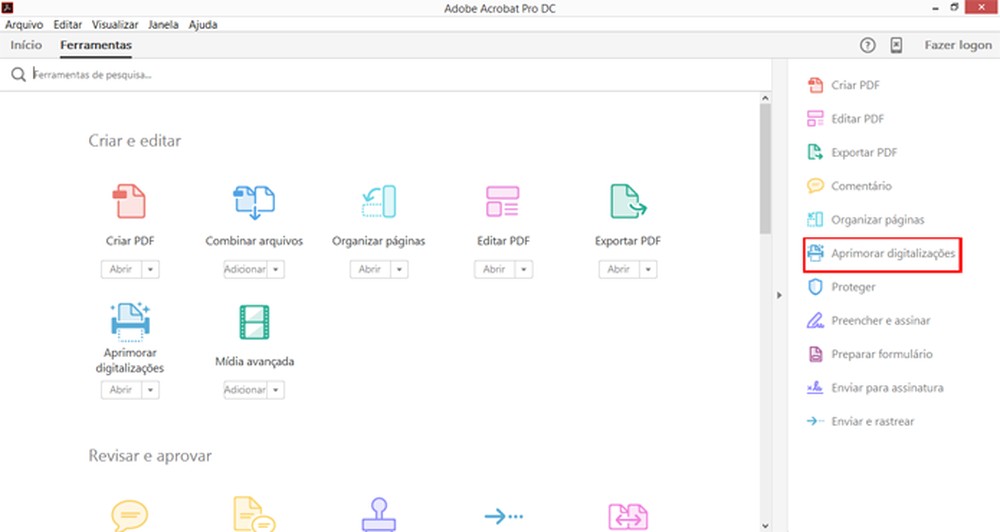Click the vertical scrollbar thumb of tools list
Image resolution: width=1000 pixels, height=532 pixels.
coord(765,168)
